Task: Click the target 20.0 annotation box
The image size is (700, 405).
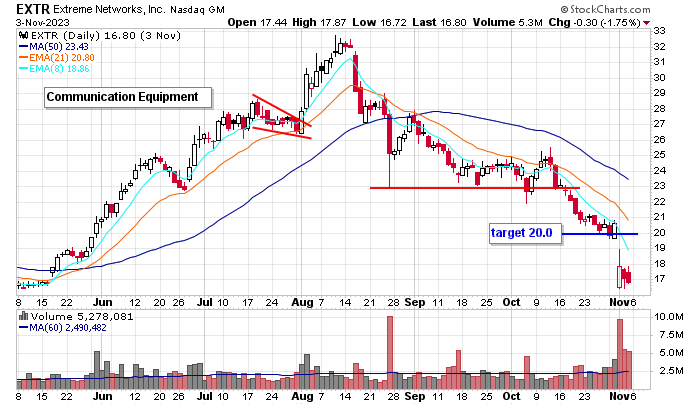Action: pos(525,233)
